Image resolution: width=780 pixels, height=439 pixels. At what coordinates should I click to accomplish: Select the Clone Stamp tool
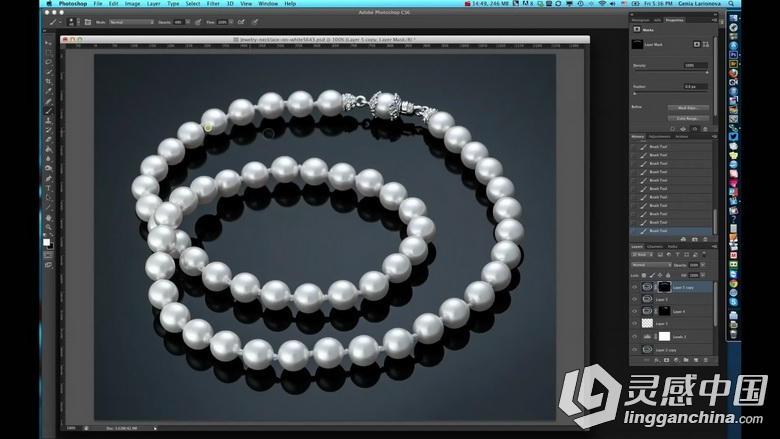pyautogui.click(x=48, y=121)
